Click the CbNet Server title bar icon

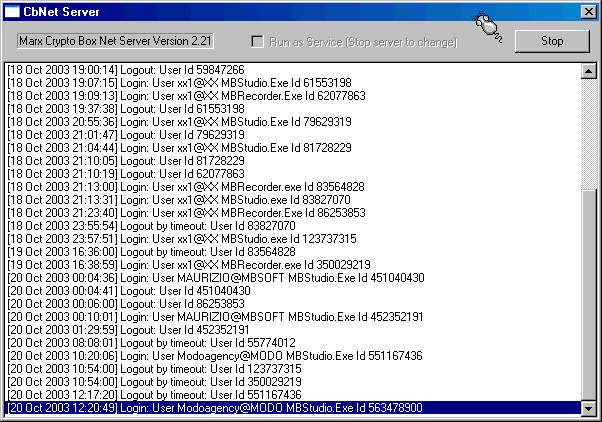12,12
